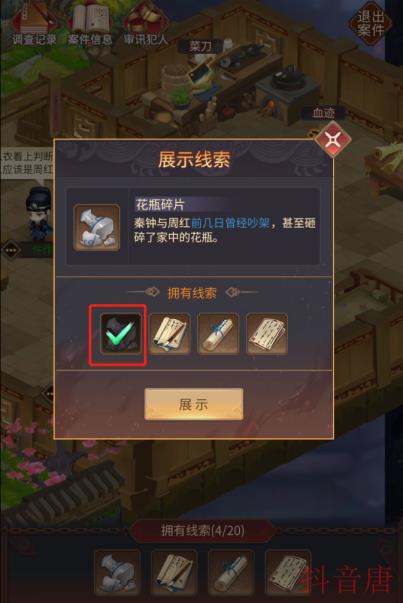This screenshot has width=403, height=603.
Task: Select the open scroll with brush clue in dialog
Action: point(170,334)
